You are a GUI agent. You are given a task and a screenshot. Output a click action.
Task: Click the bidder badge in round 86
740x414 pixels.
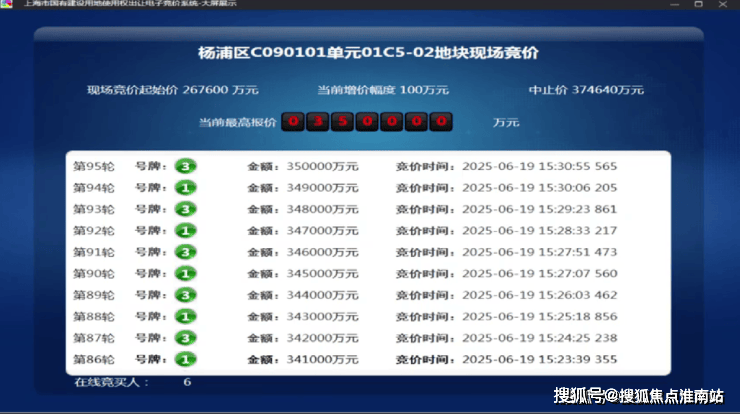185,359
